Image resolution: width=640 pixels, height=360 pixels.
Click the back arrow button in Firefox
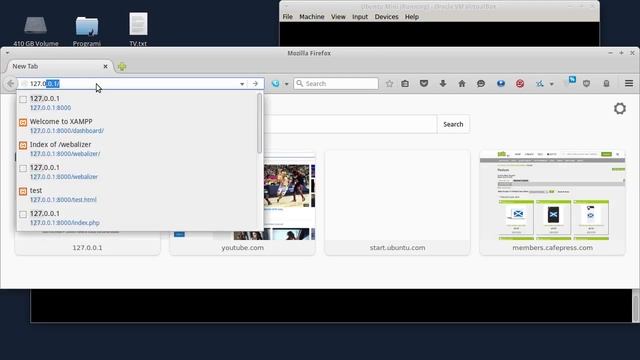tap(10, 84)
